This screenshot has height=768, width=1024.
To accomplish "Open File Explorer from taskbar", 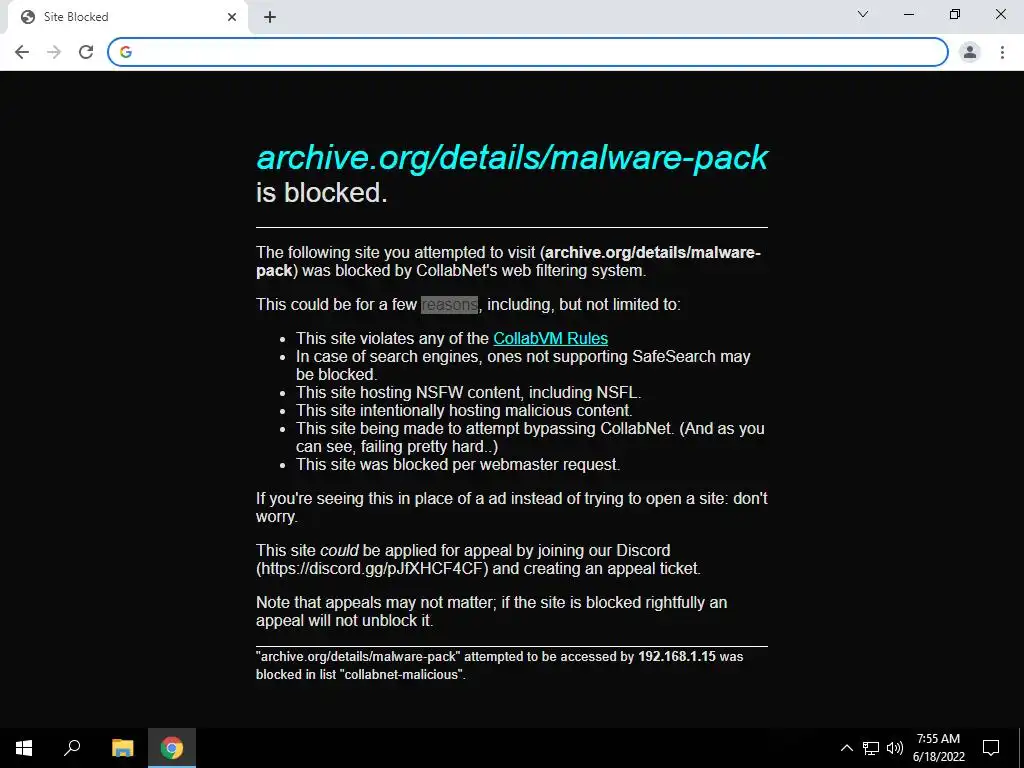I will tap(122, 748).
